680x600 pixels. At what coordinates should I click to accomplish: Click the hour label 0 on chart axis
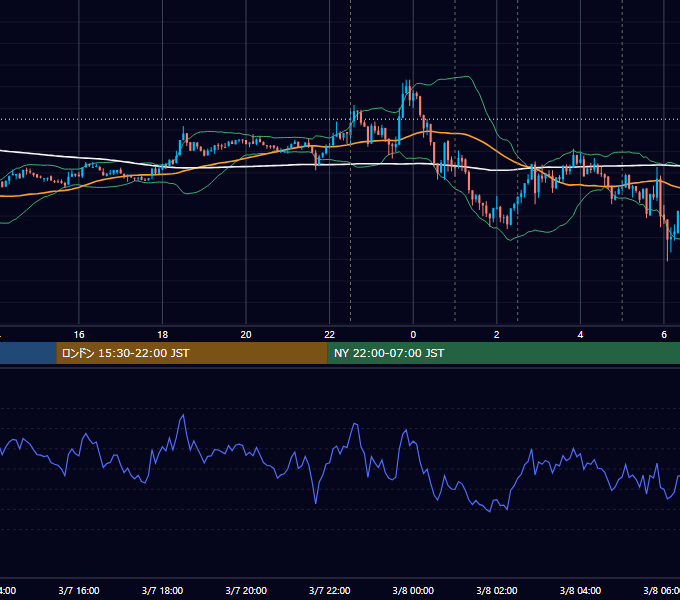pos(413,335)
